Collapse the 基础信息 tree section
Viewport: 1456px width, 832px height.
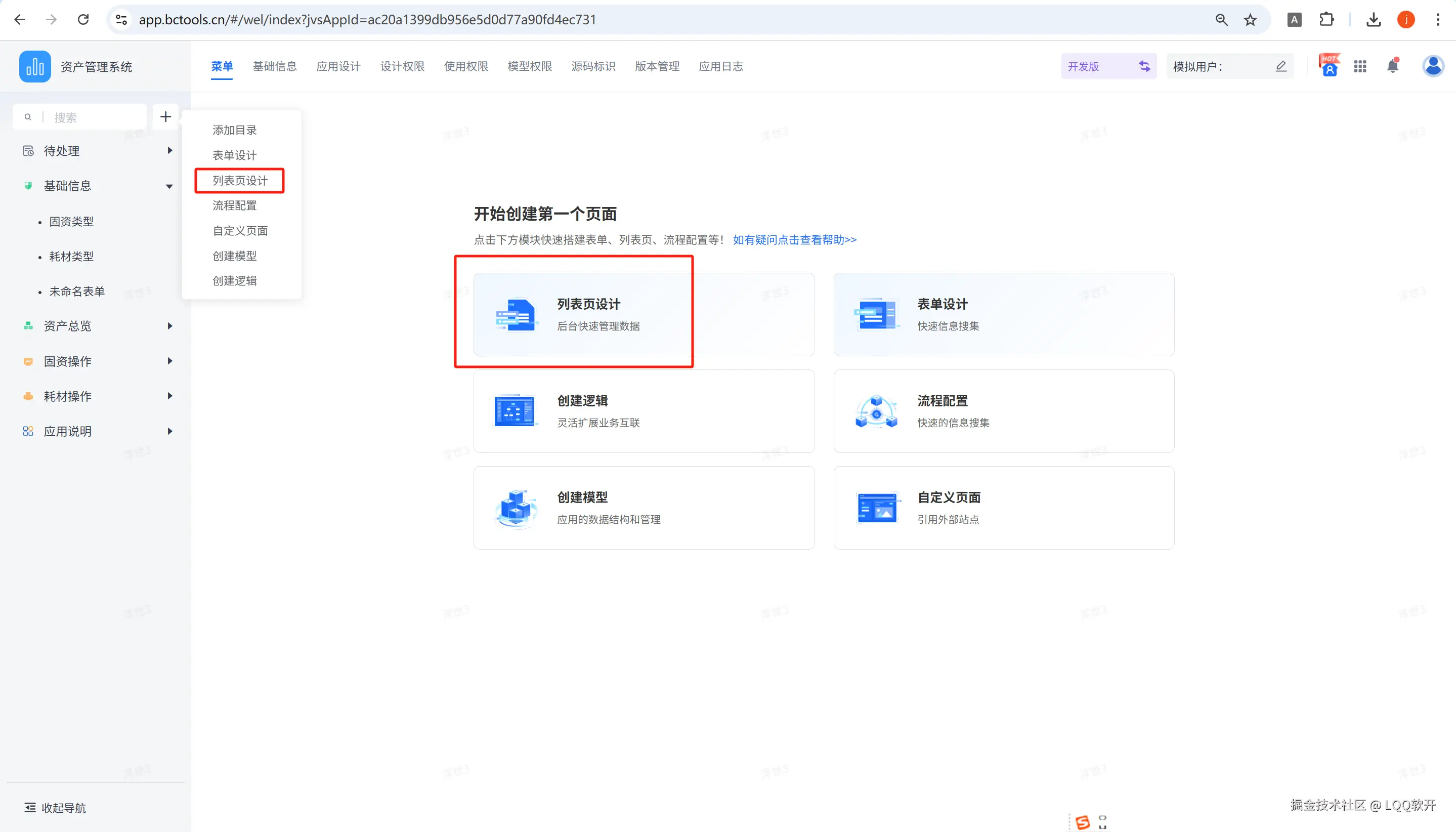click(169, 186)
